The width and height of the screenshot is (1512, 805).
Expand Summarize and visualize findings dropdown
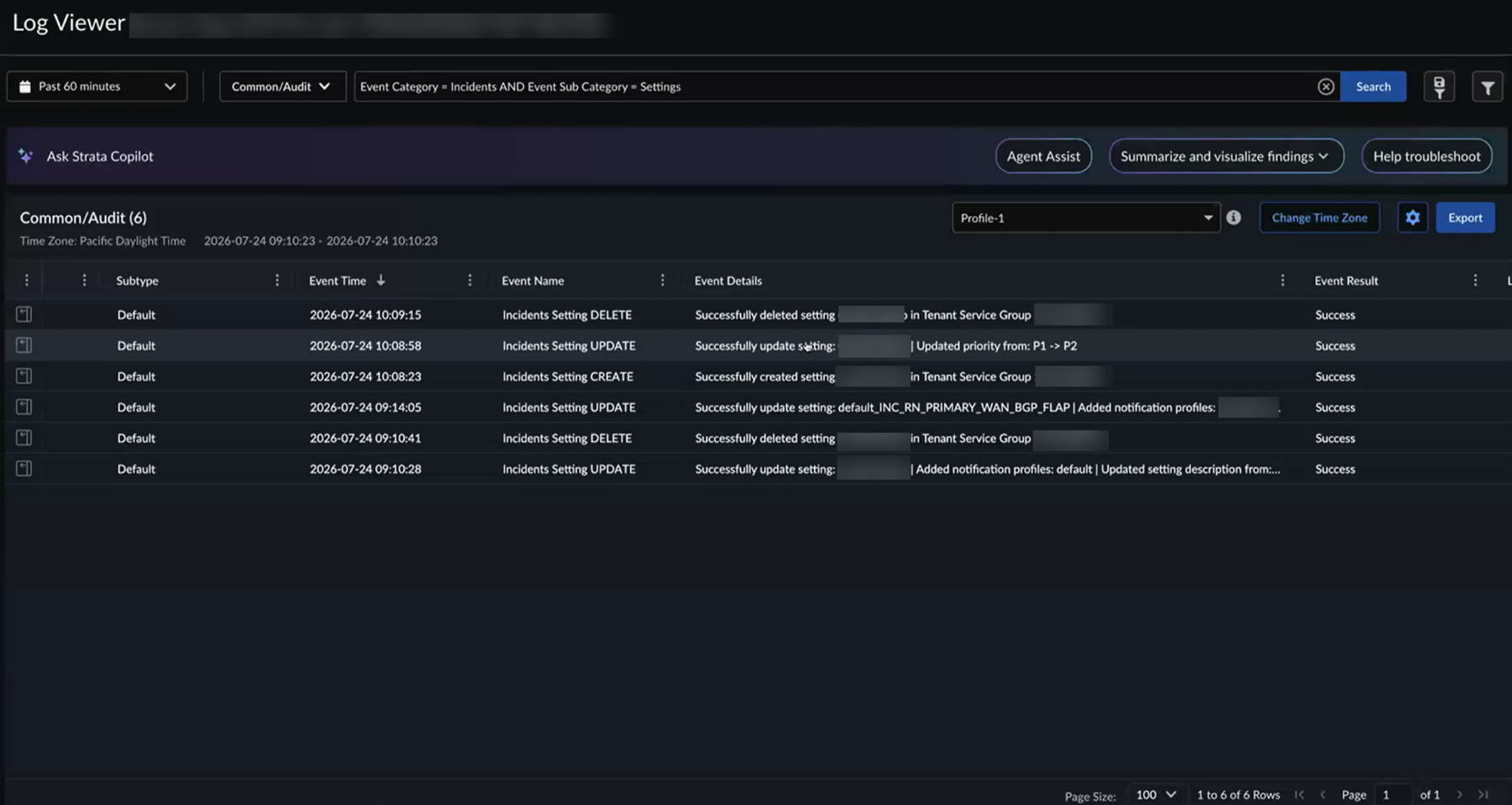tap(1226, 156)
